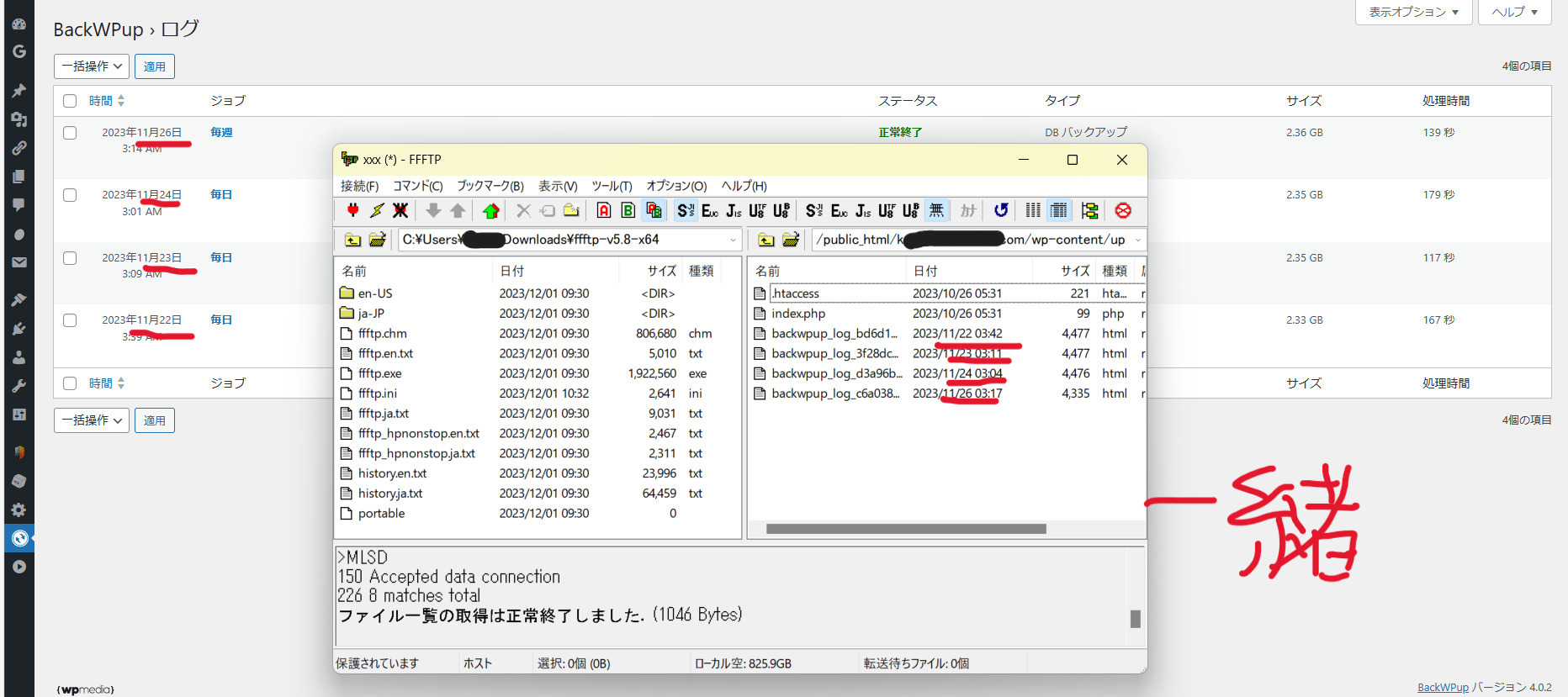Viewport: 1568px width, 697px height.
Task: Select .htaccess file in remote pane
Action: (795, 293)
